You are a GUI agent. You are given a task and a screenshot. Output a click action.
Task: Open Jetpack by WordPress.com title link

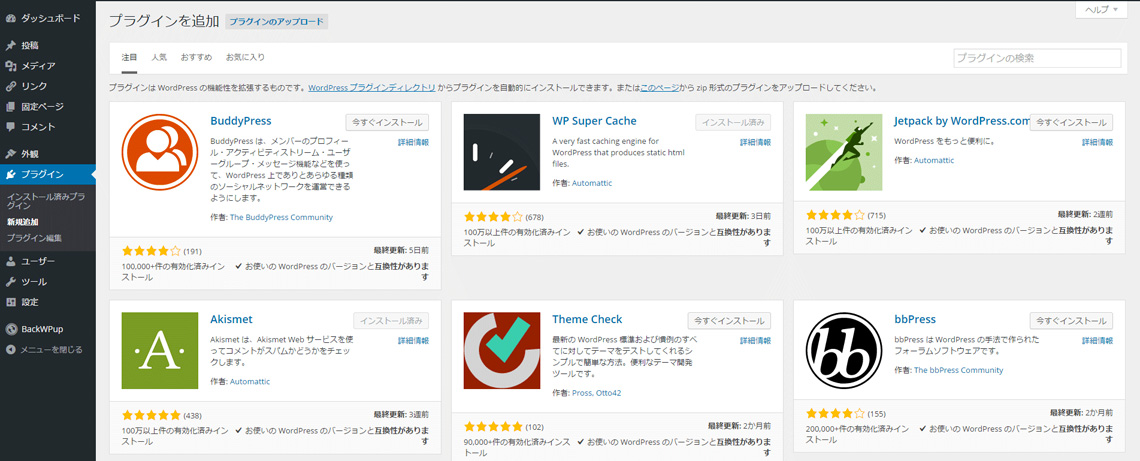coord(962,121)
